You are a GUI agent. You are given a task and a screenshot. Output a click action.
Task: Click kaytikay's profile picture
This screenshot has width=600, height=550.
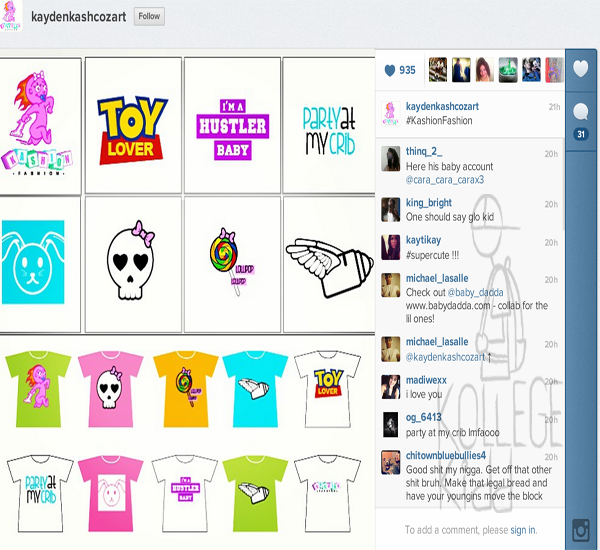[x=390, y=247]
